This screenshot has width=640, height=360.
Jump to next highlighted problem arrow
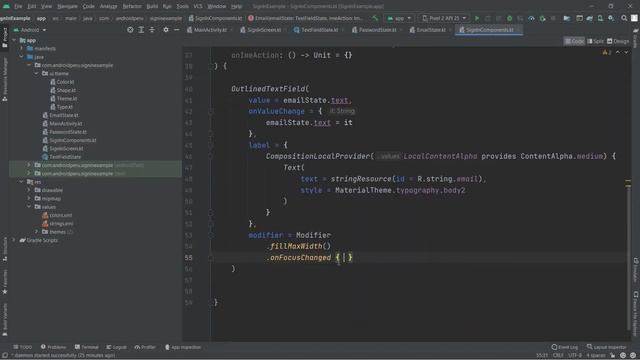[626, 53]
